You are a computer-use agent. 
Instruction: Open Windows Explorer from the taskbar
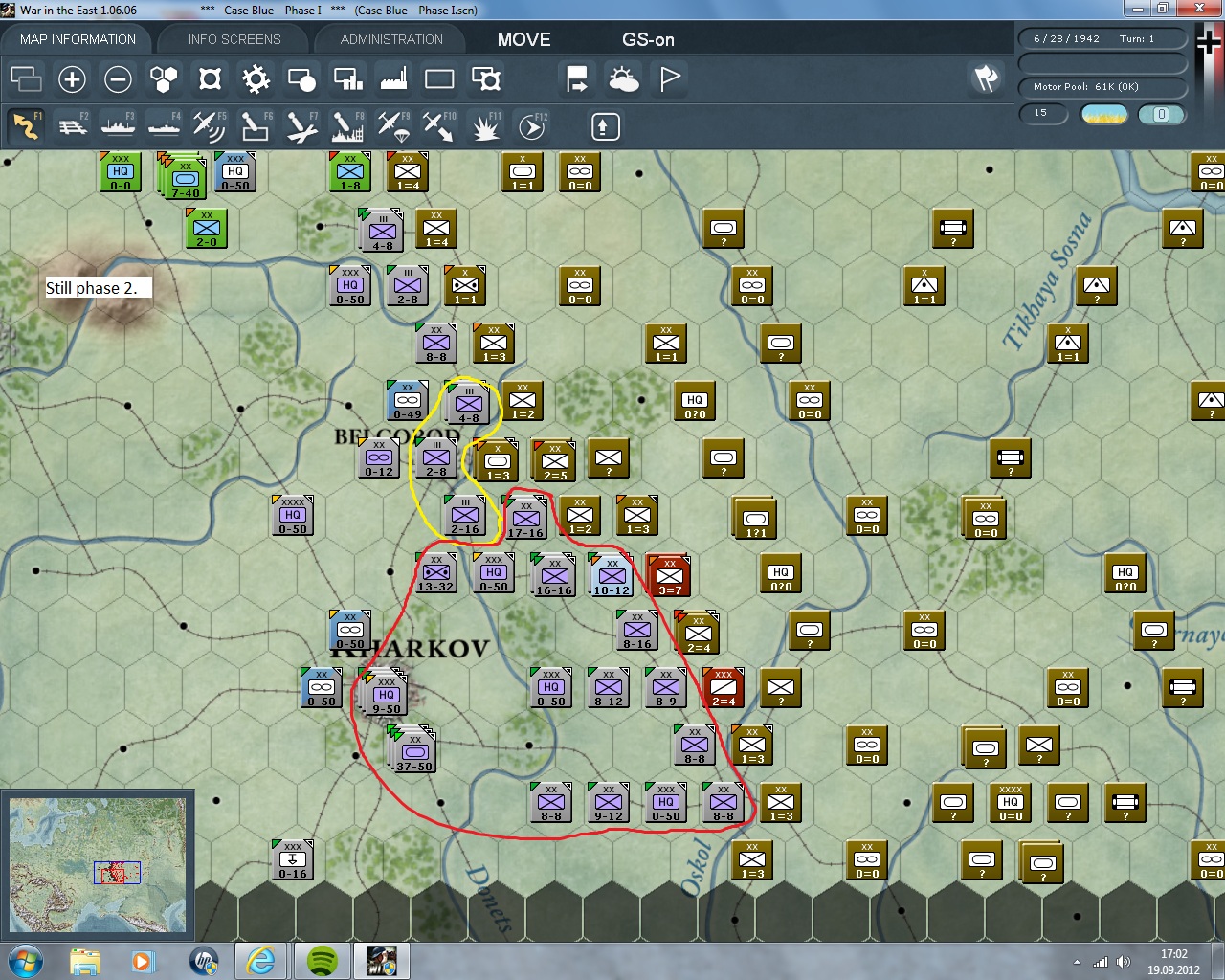tap(85, 961)
